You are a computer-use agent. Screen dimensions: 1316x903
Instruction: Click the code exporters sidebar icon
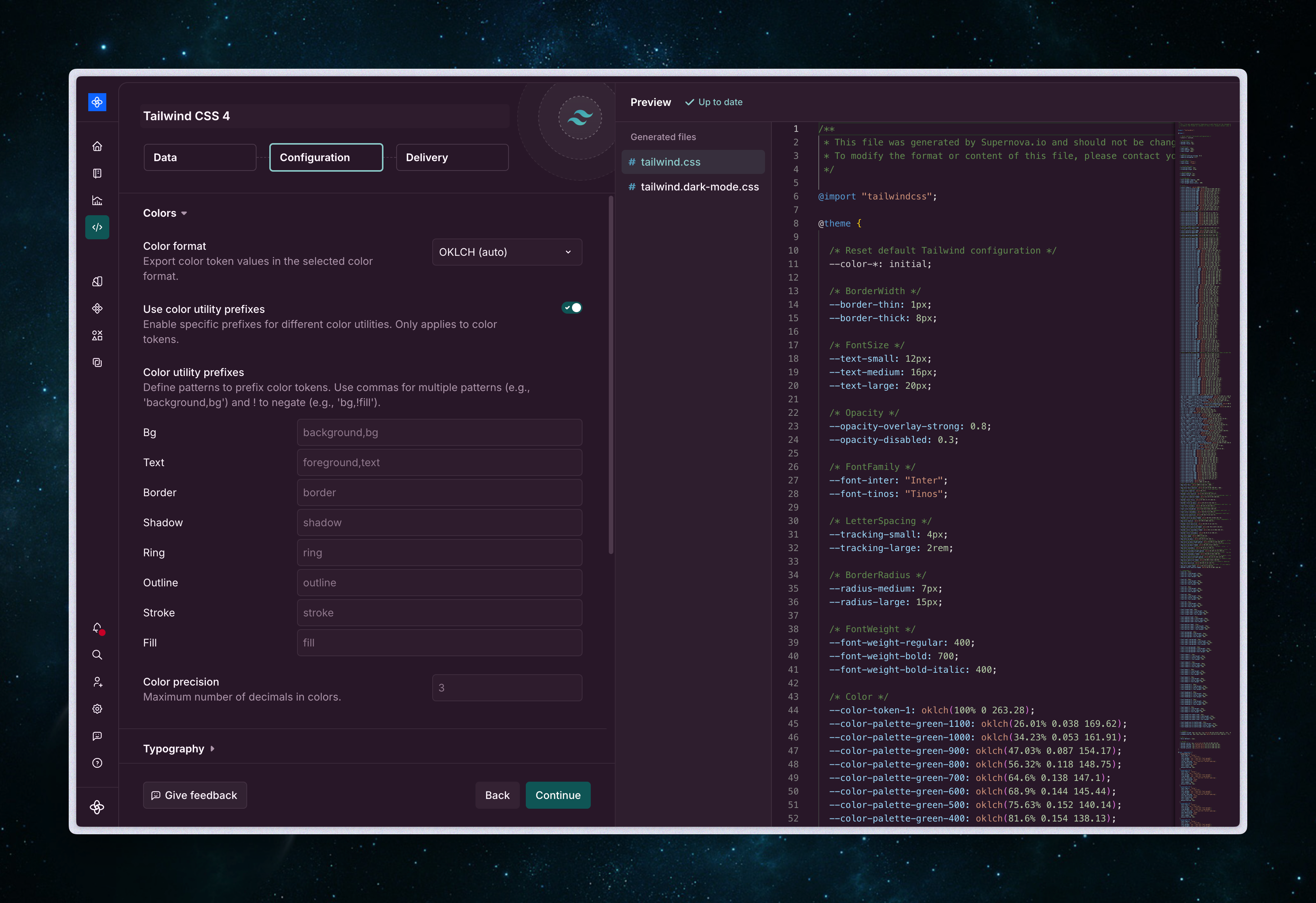[97, 227]
